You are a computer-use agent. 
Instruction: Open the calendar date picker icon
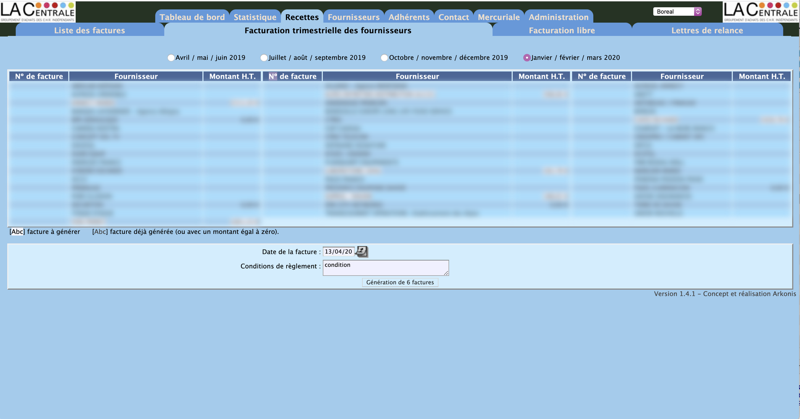pyautogui.click(x=362, y=252)
